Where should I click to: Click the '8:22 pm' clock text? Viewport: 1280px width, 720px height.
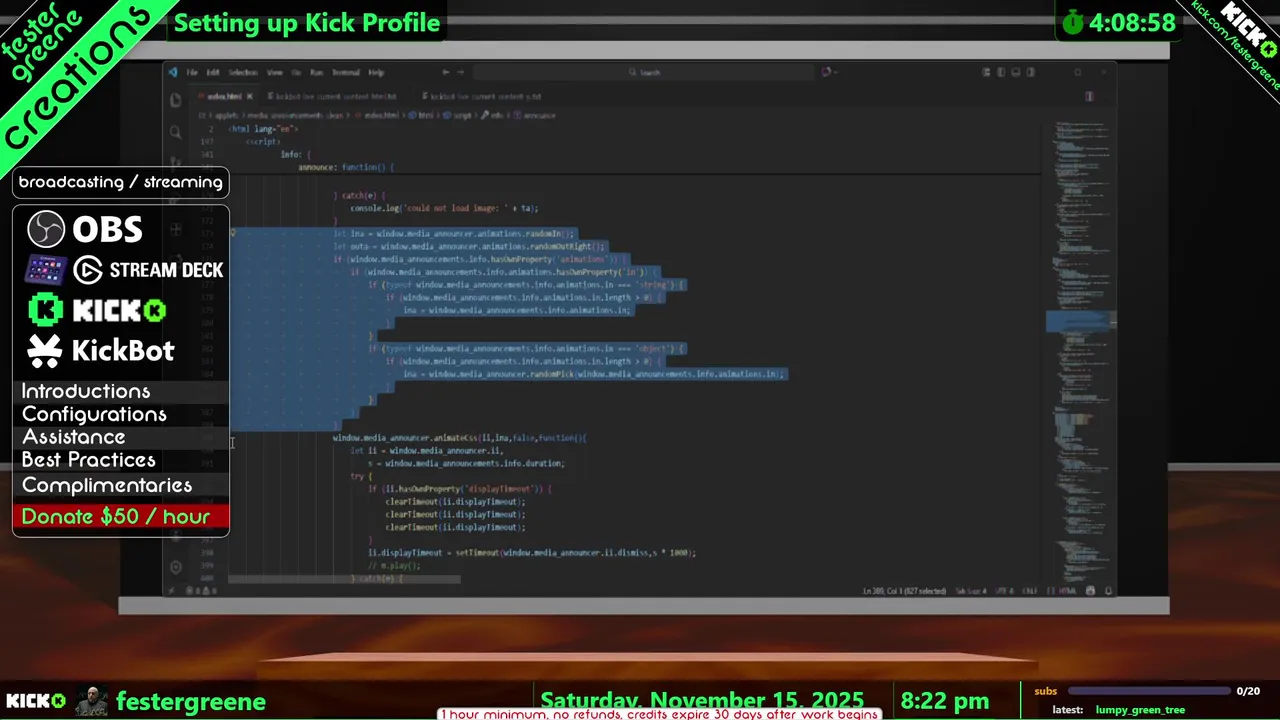point(945,702)
